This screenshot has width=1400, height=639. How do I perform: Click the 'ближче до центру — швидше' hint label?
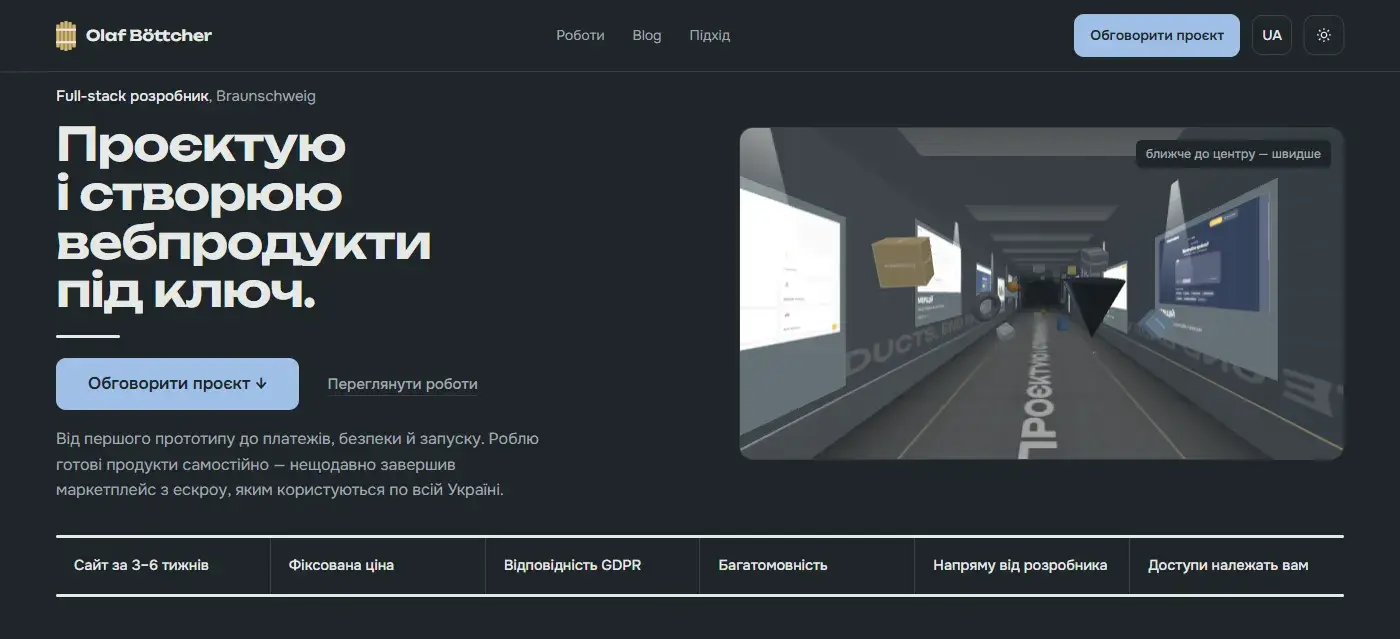click(1233, 154)
